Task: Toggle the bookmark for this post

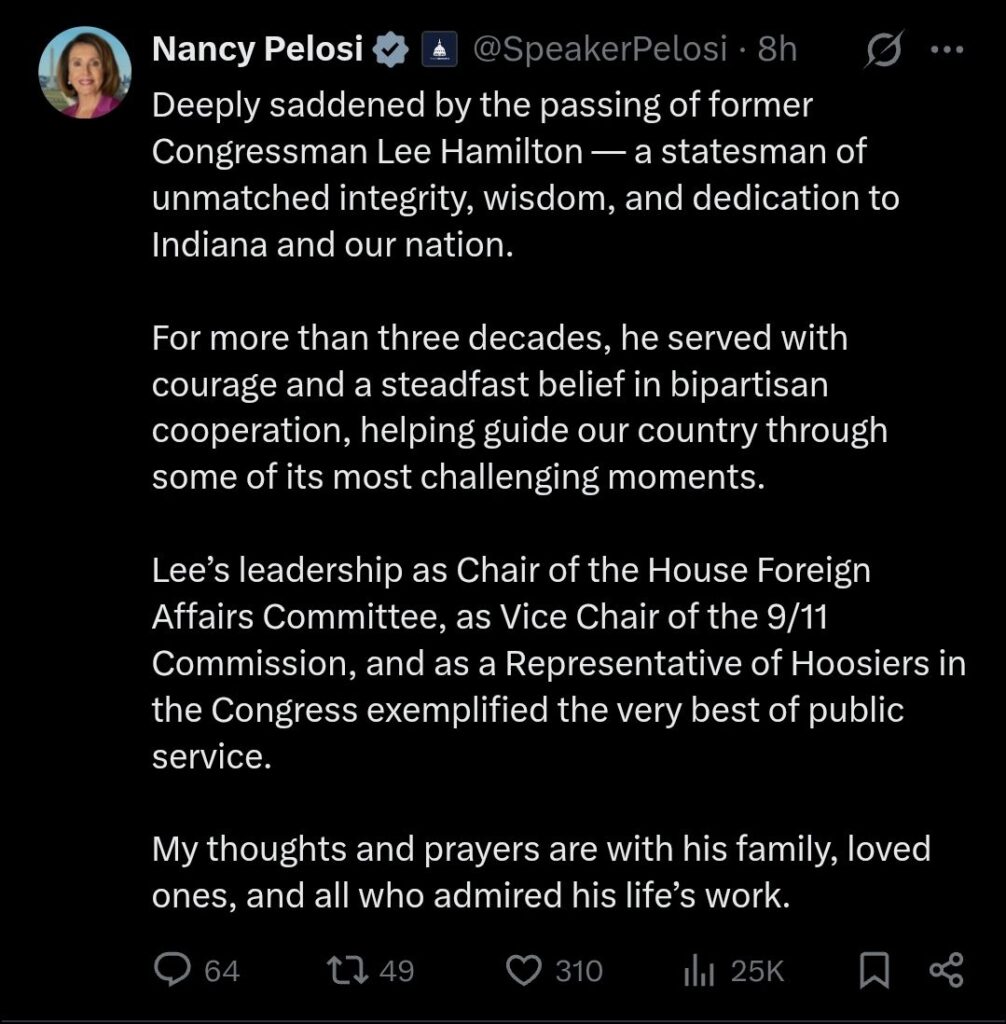Action: 874,969
